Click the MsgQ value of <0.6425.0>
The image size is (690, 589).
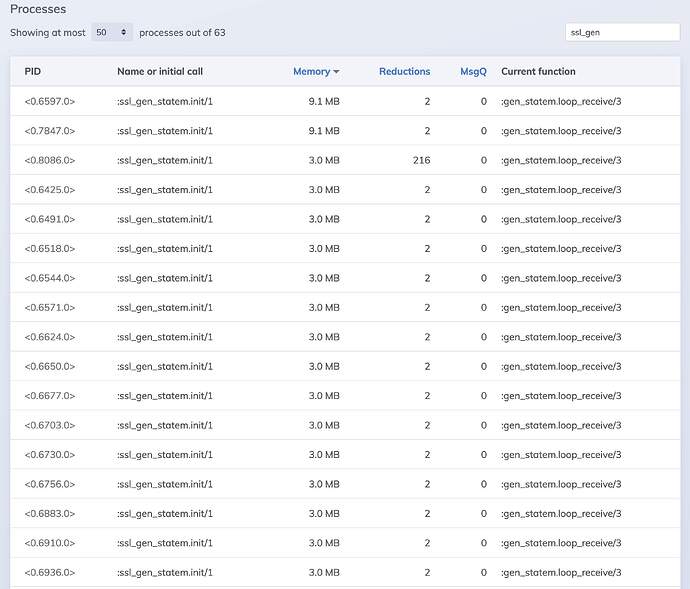484,190
